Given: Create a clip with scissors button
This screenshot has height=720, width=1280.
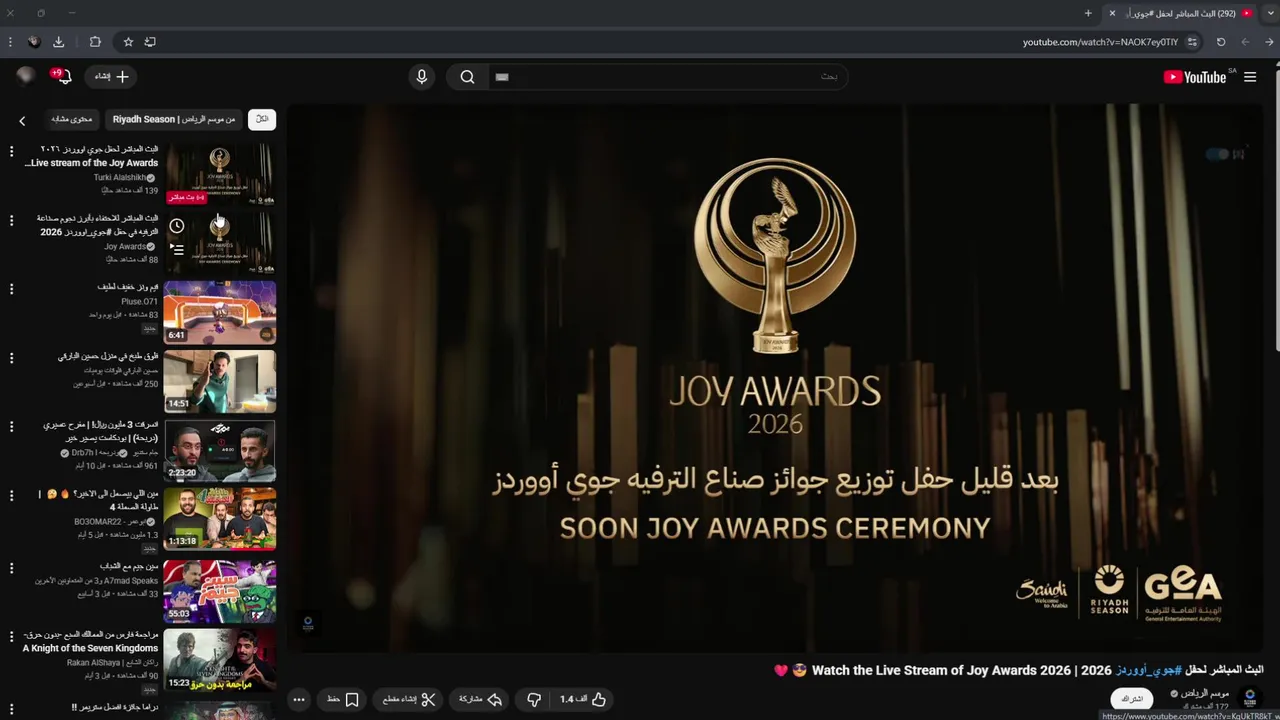Looking at the screenshot, I should (408, 699).
